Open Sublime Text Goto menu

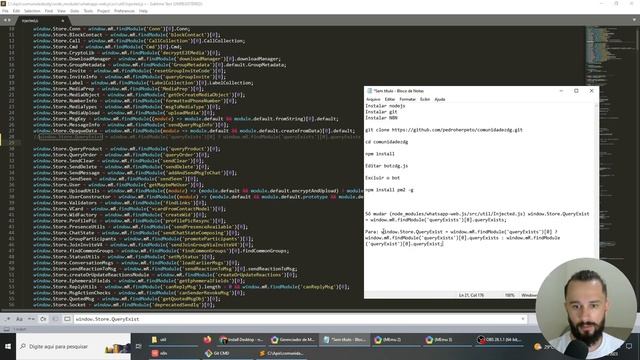(x=74, y=11)
